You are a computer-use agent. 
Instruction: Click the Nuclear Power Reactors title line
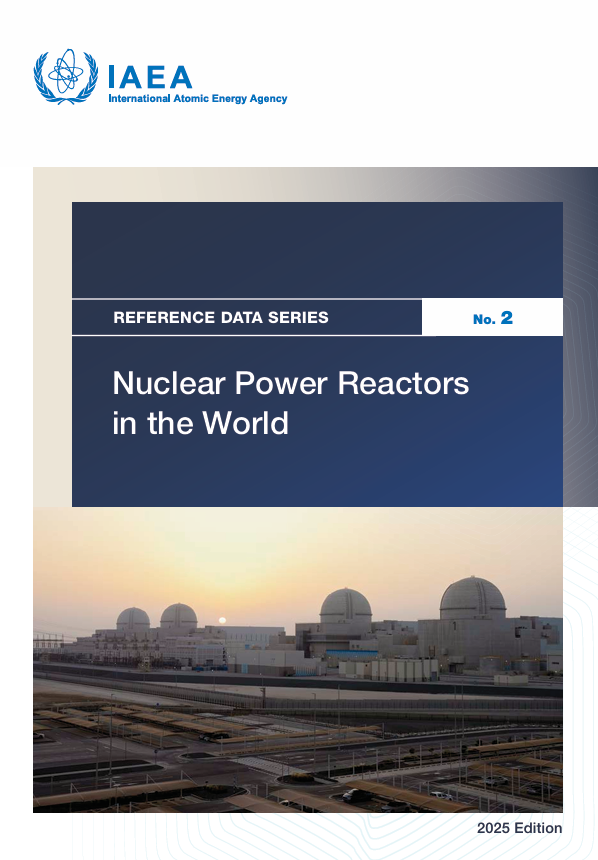291,383
